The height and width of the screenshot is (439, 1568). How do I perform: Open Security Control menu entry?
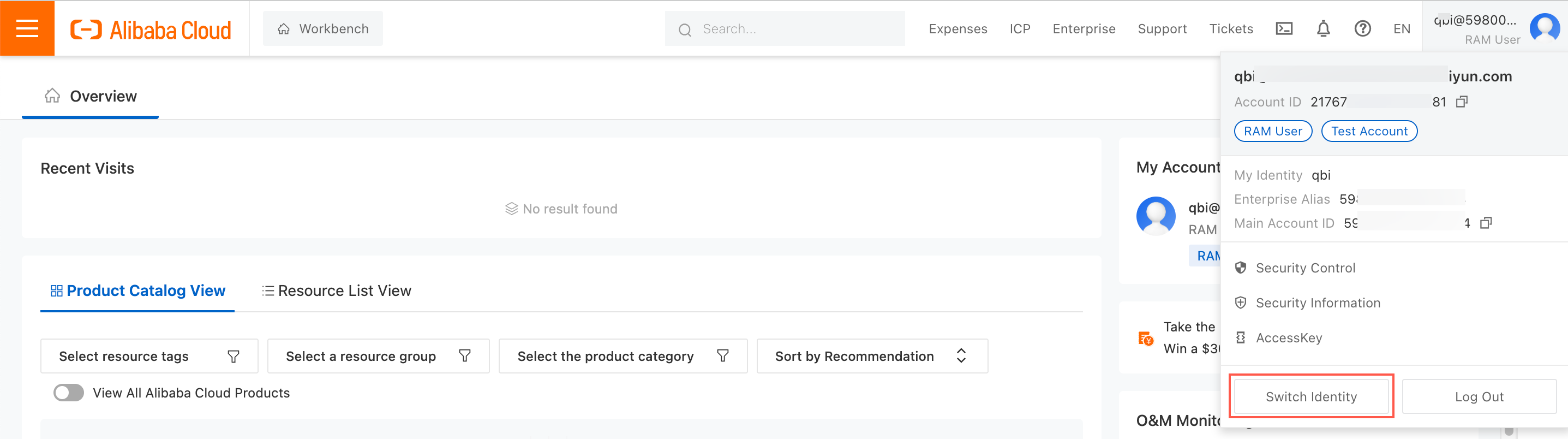pyautogui.click(x=1305, y=268)
